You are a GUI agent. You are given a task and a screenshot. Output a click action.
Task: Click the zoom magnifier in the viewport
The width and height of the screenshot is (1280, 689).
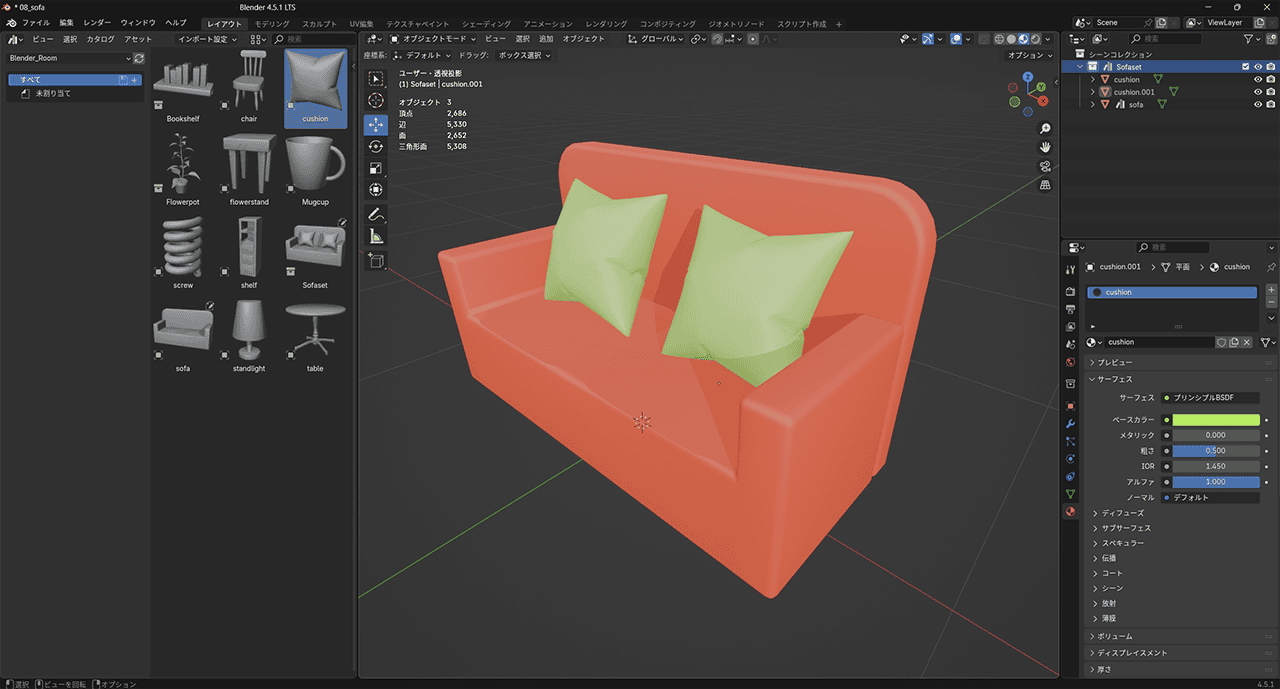[1045, 129]
